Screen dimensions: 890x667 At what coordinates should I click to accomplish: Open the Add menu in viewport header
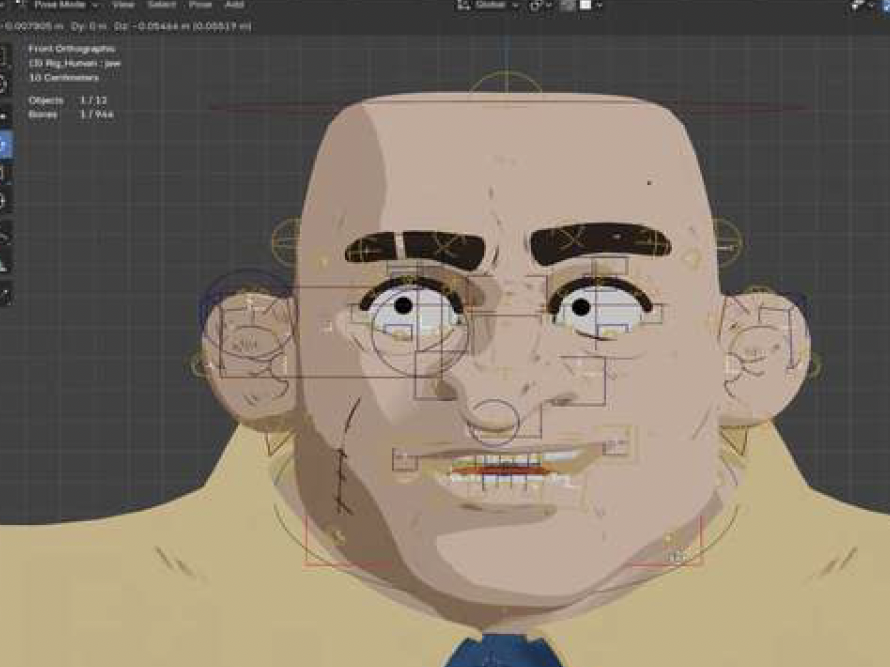(x=234, y=5)
